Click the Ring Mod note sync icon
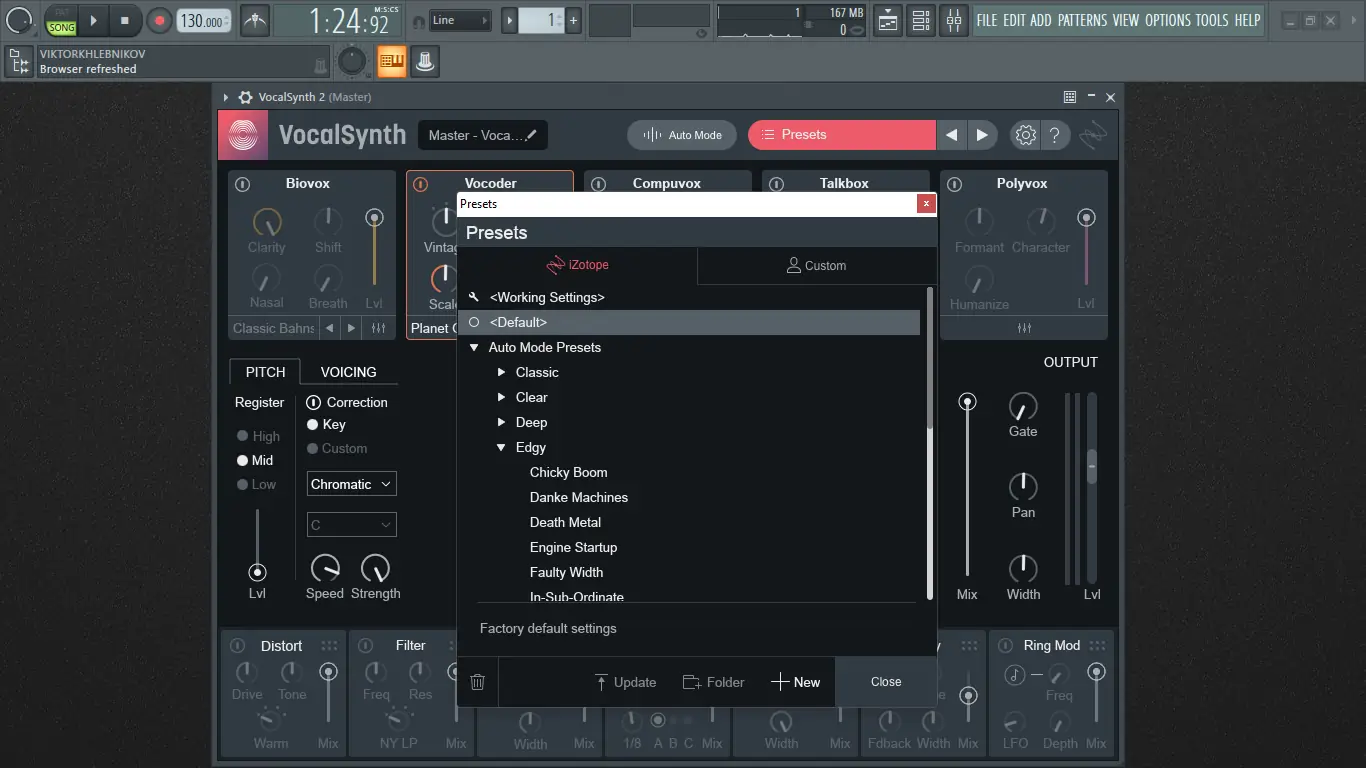 point(1014,675)
